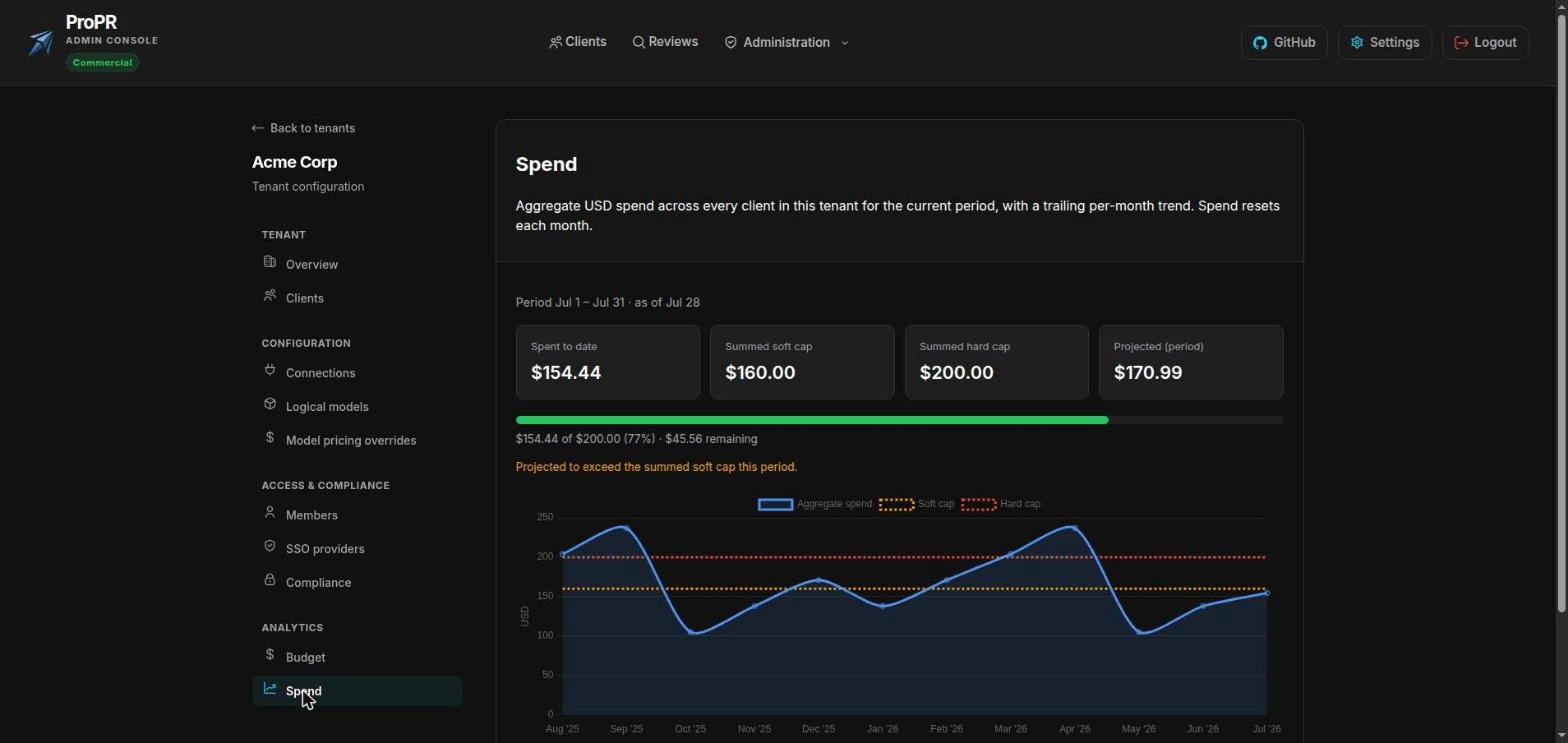Image resolution: width=1568 pixels, height=743 pixels.
Task: Click the Connections plug icon
Action: (x=270, y=370)
